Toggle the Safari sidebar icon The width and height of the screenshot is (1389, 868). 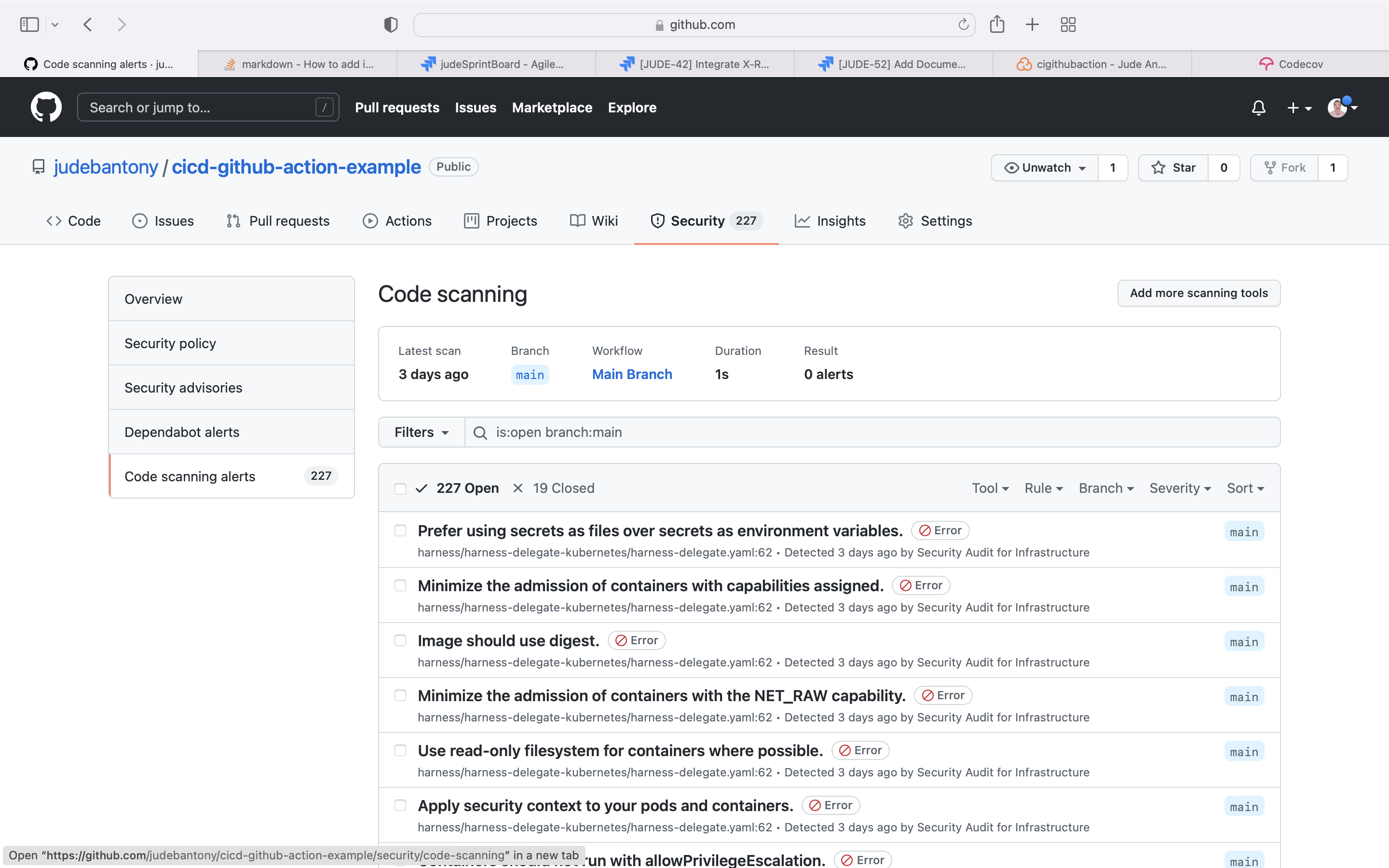pos(29,25)
